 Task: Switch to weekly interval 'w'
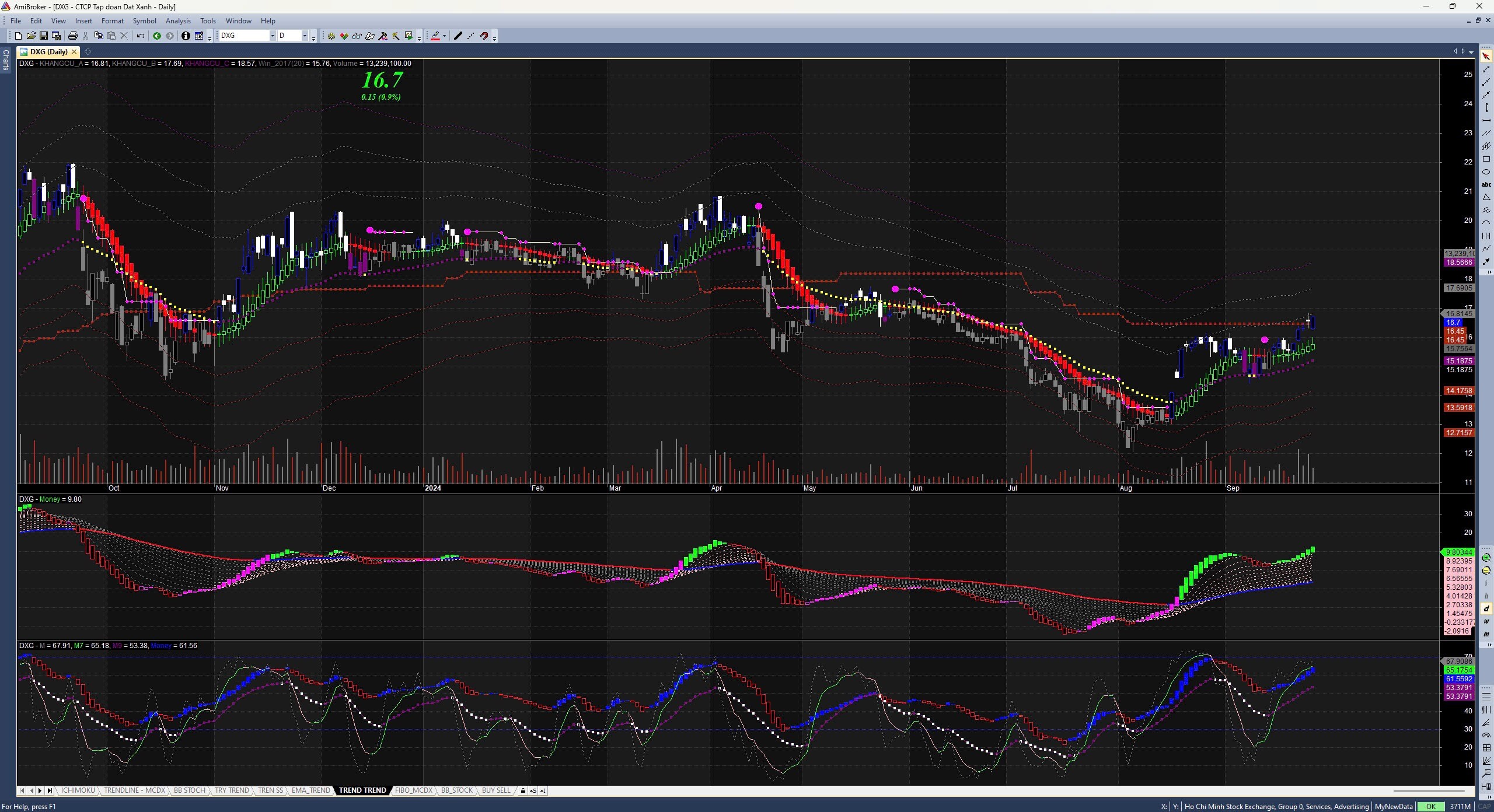tap(1486, 621)
